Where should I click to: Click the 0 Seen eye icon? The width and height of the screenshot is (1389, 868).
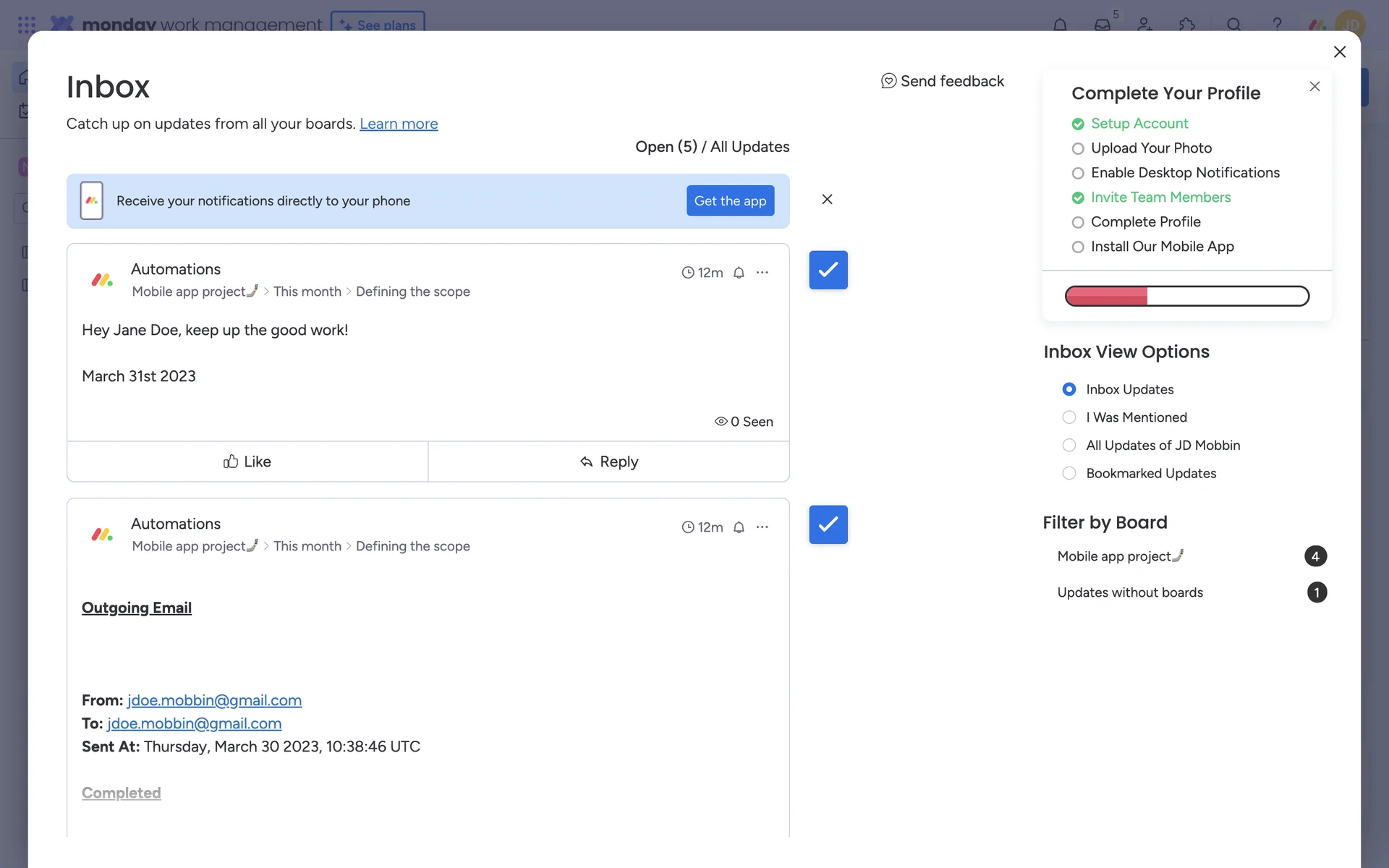pyautogui.click(x=721, y=422)
